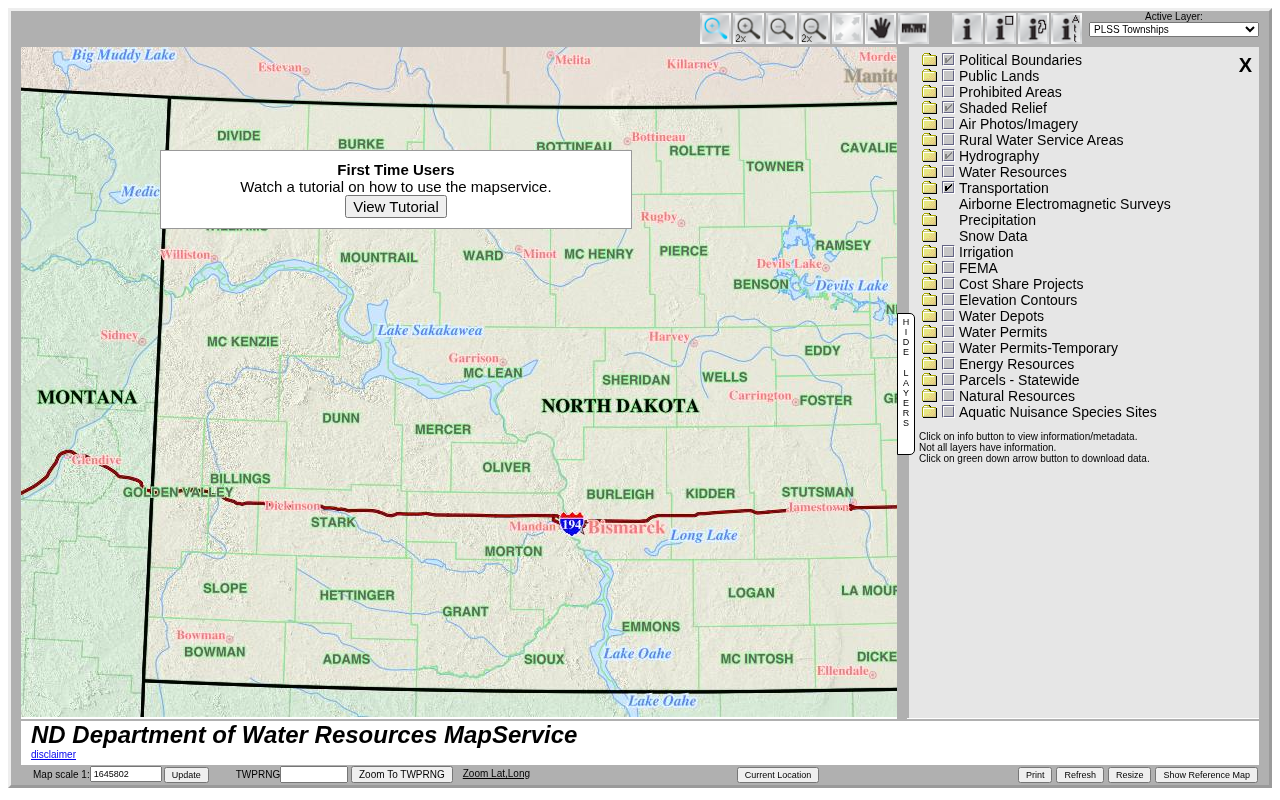Click the TWPRNG input field

point(314,775)
